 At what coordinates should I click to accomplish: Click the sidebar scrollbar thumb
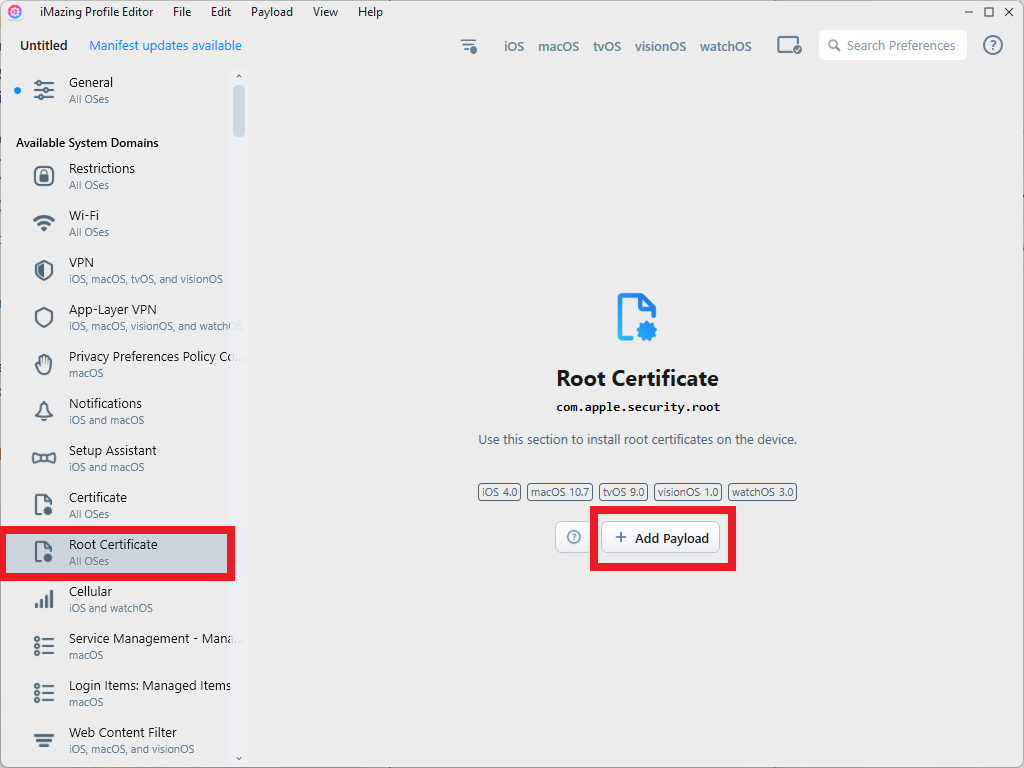click(238, 111)
